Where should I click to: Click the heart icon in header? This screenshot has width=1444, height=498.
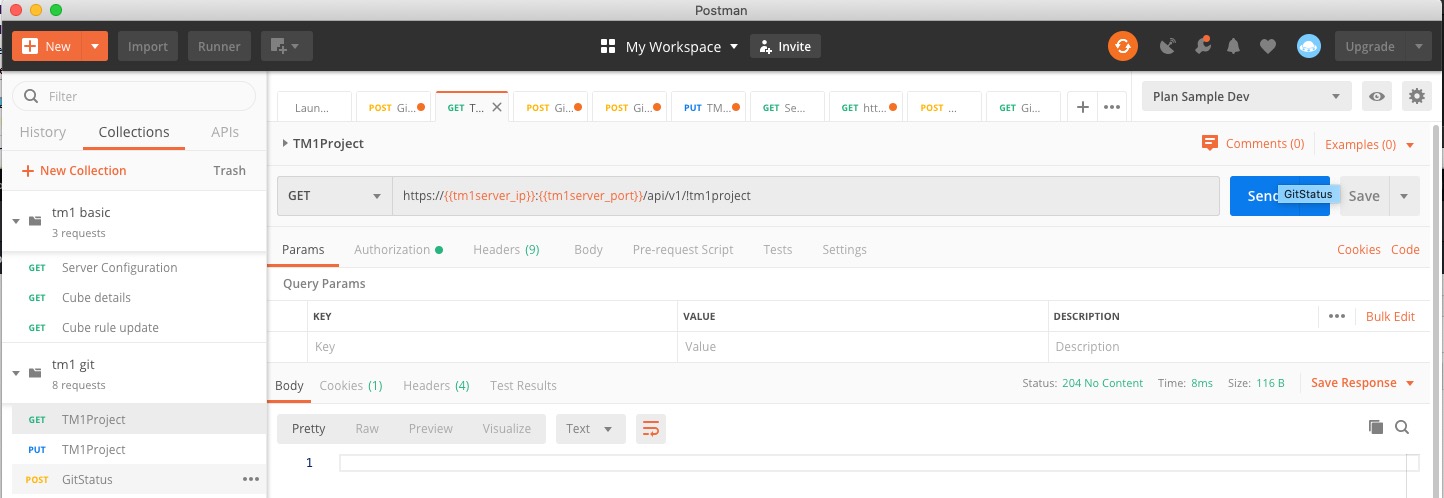(x=1267, y=46)
